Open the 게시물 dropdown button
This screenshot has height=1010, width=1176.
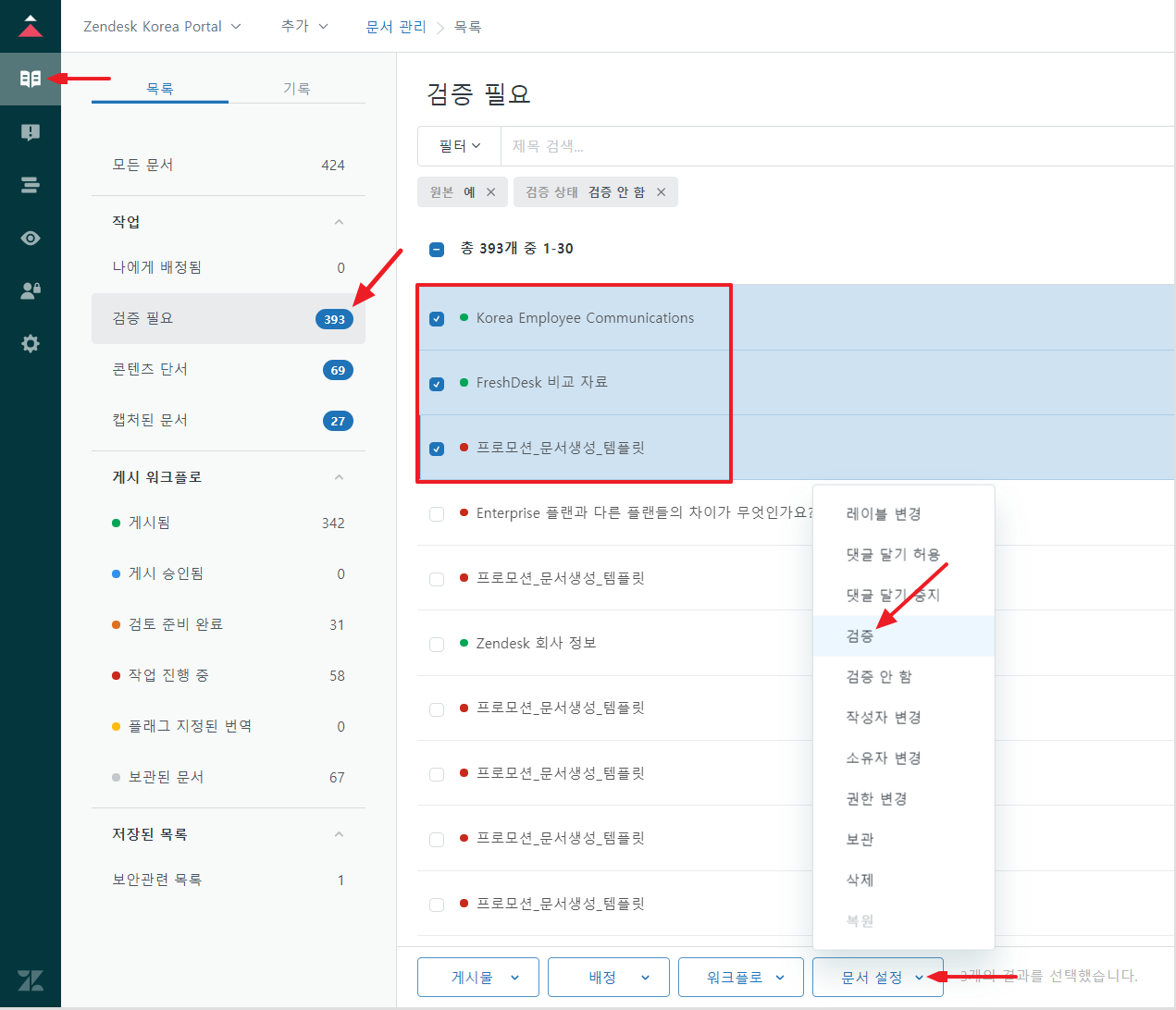click(478, 978)
